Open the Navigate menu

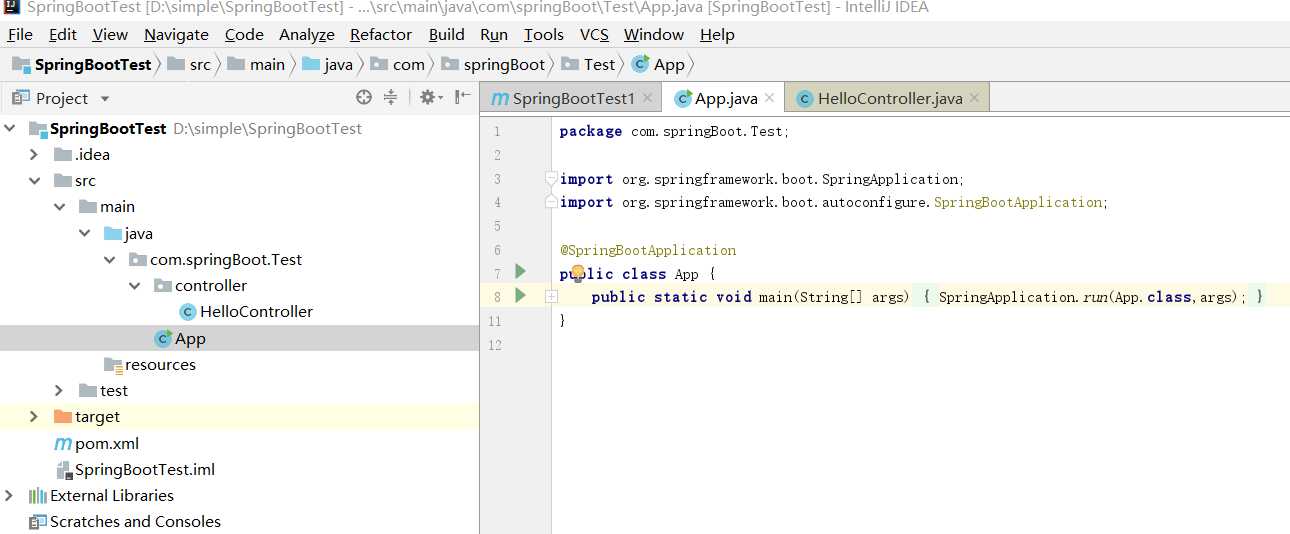click(176, 34)
